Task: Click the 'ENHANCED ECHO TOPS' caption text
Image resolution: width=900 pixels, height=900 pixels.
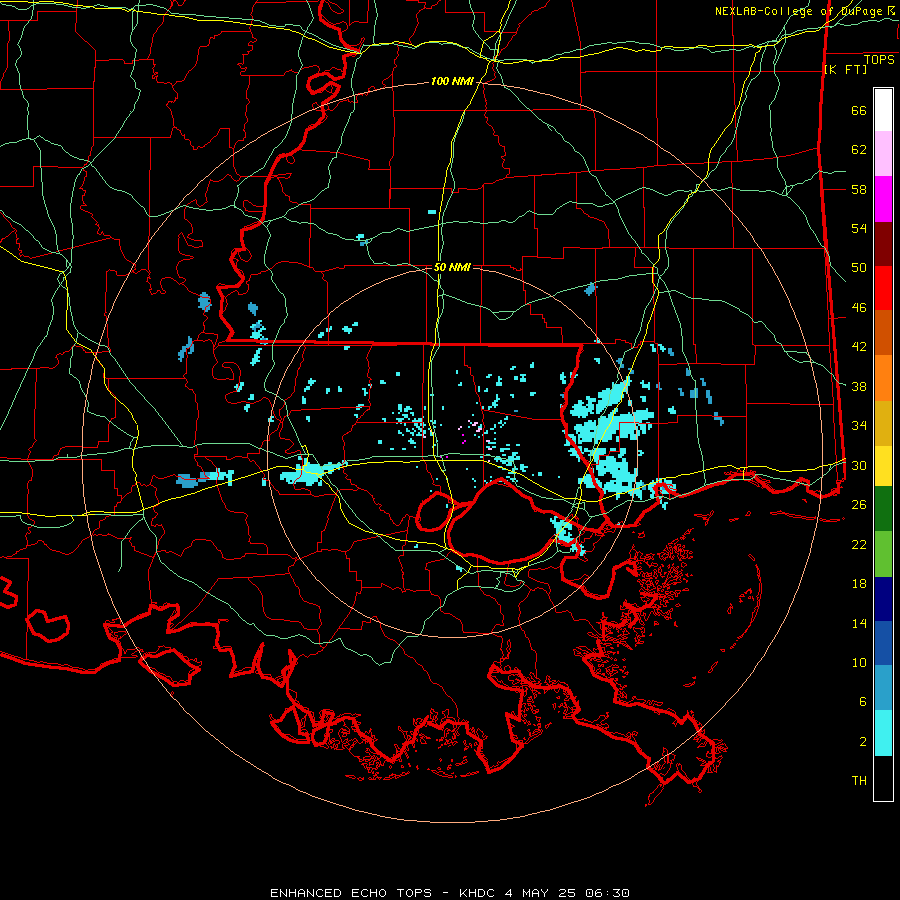Action: pos(351,893)
